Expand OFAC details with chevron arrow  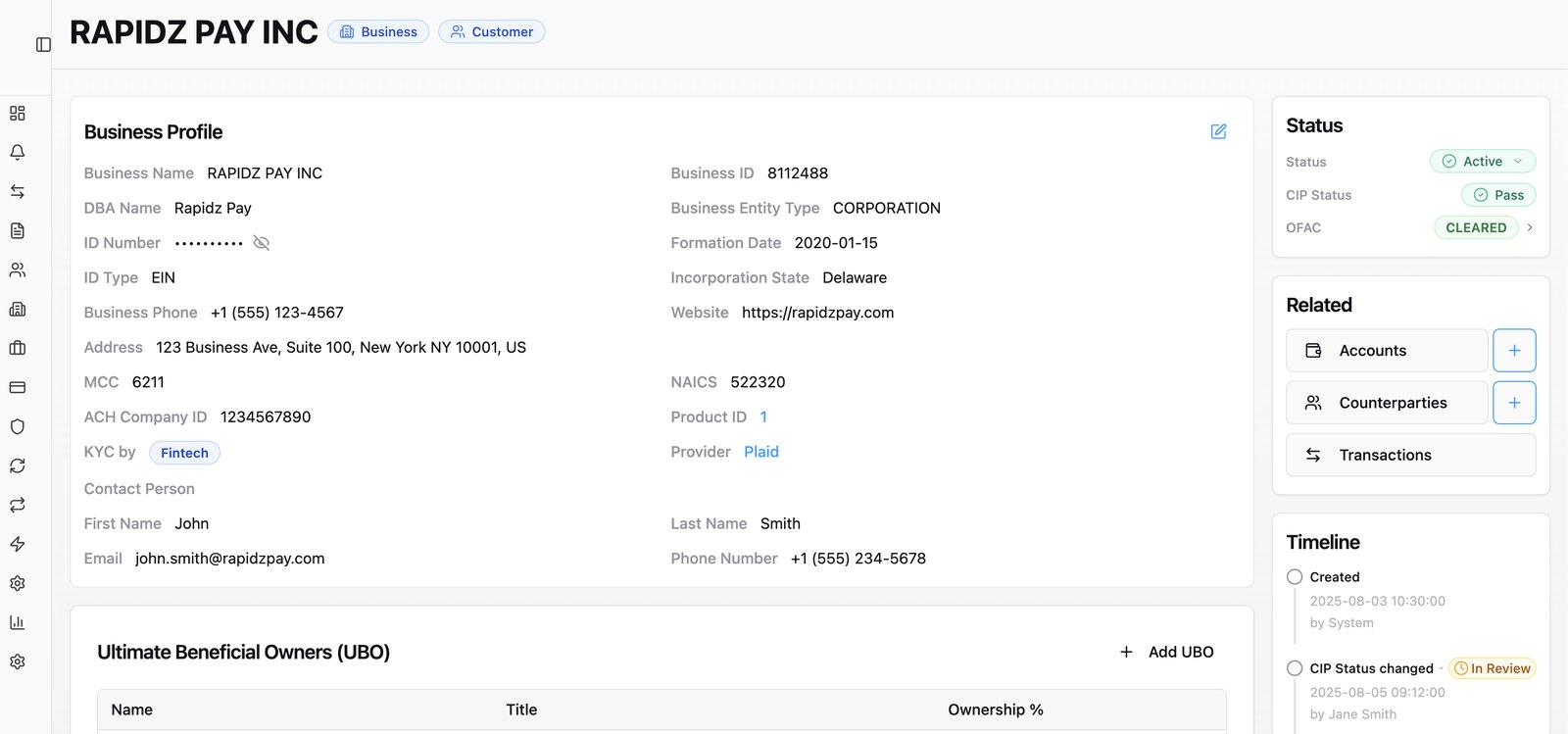[1530, 227]
